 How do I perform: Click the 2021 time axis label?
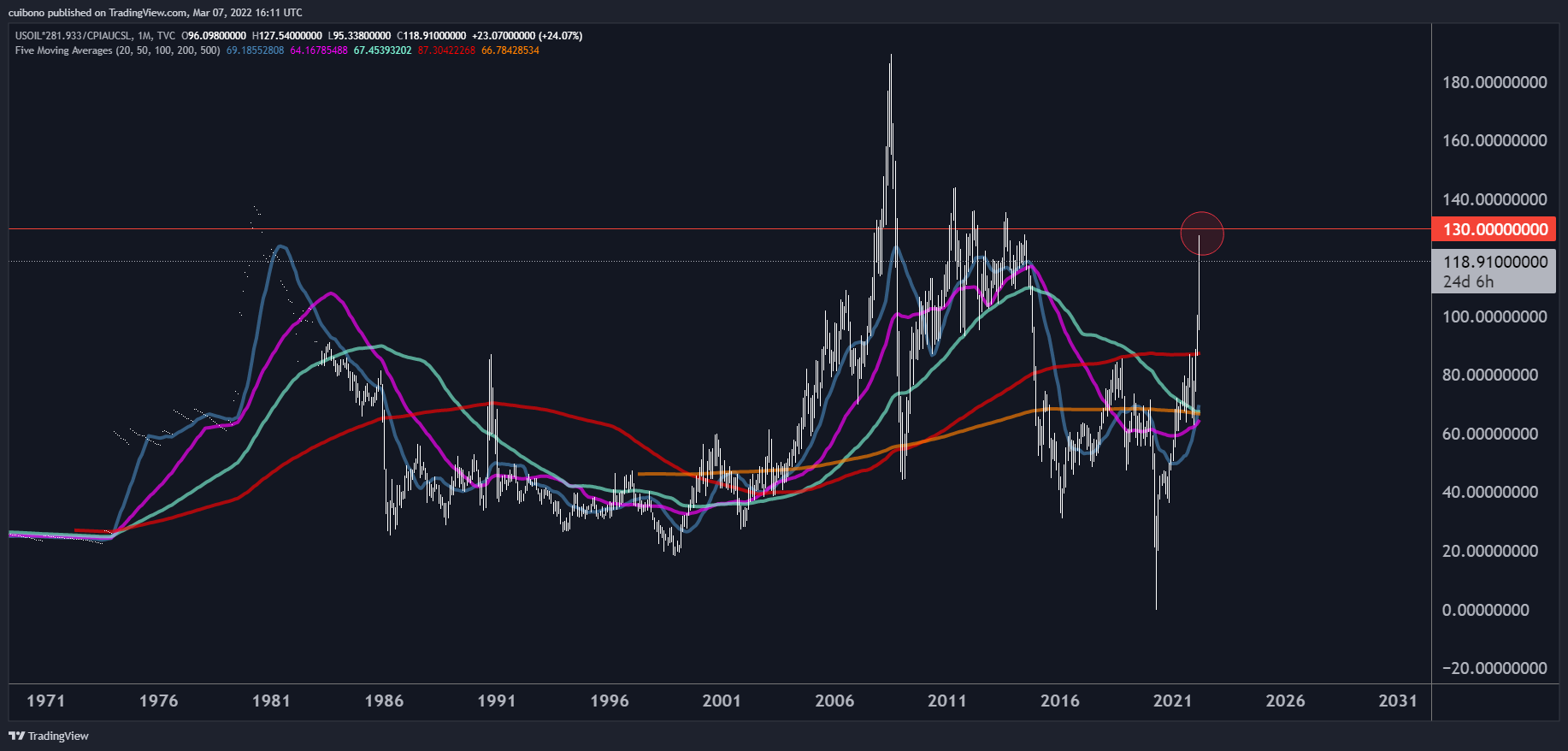[x=1172, y=701]
